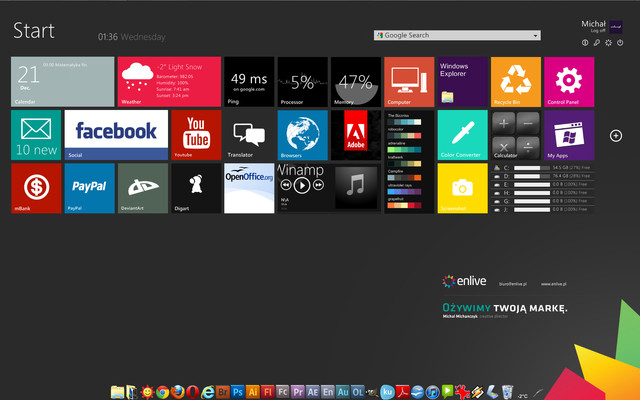Open iTunes from the dock
Image resolution: width=640 pixels, height=400 pixels.
(432, 392)
